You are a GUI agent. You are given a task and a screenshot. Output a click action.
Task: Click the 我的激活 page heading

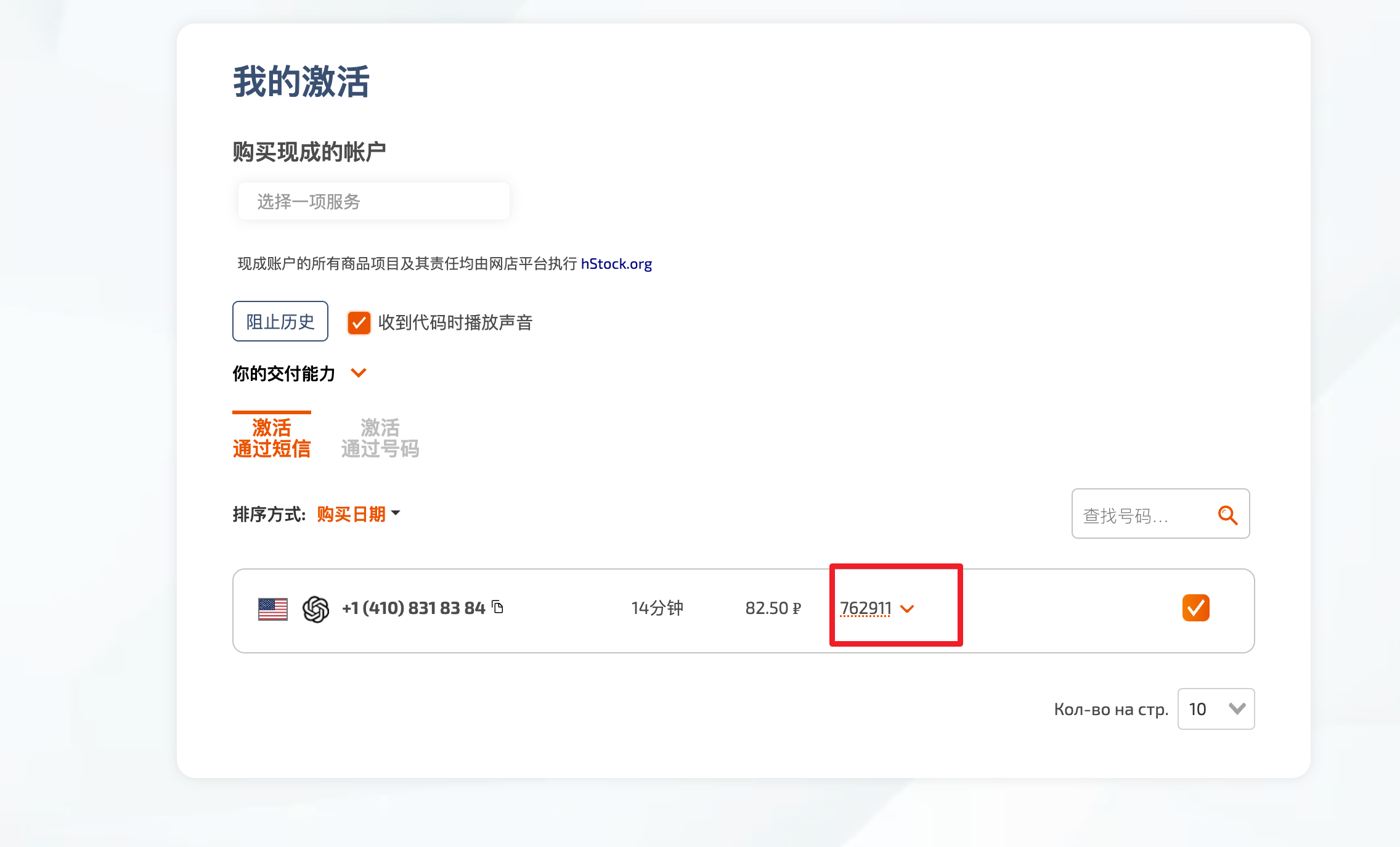[x=301, y=81]
